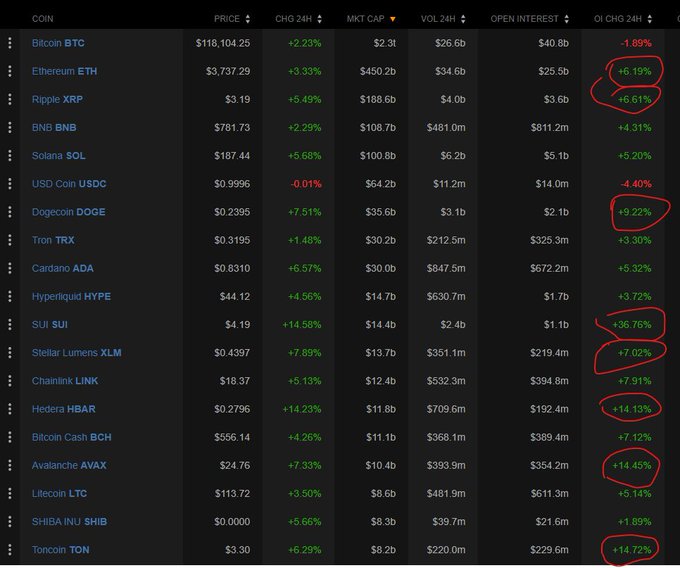The image size is (680, 568).
Task: Open the Ripple XRP coin link
Action: 57,99
